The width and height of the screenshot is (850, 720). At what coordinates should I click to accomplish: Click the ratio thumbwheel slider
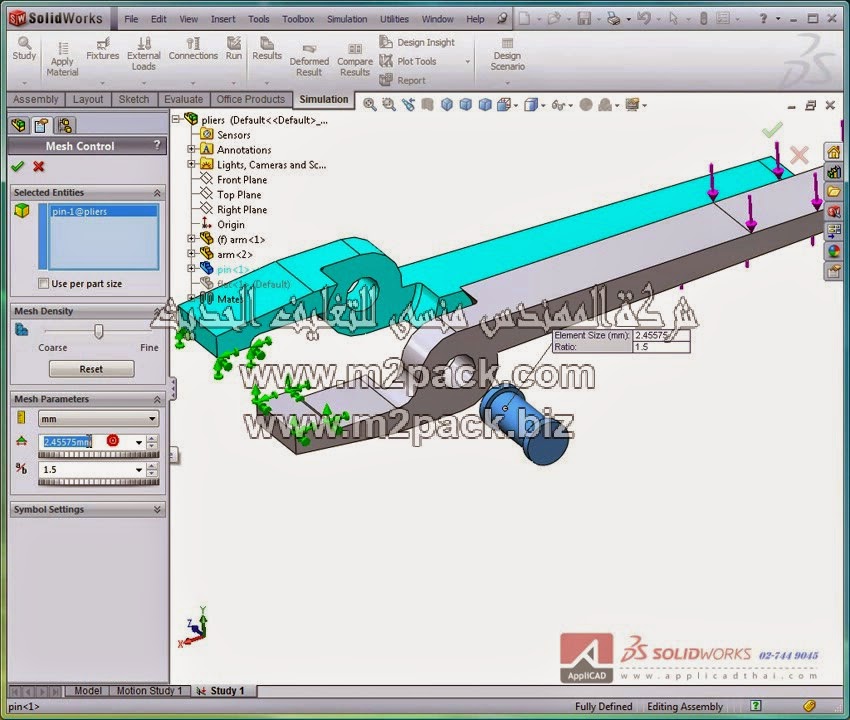(x=99, y=481)
